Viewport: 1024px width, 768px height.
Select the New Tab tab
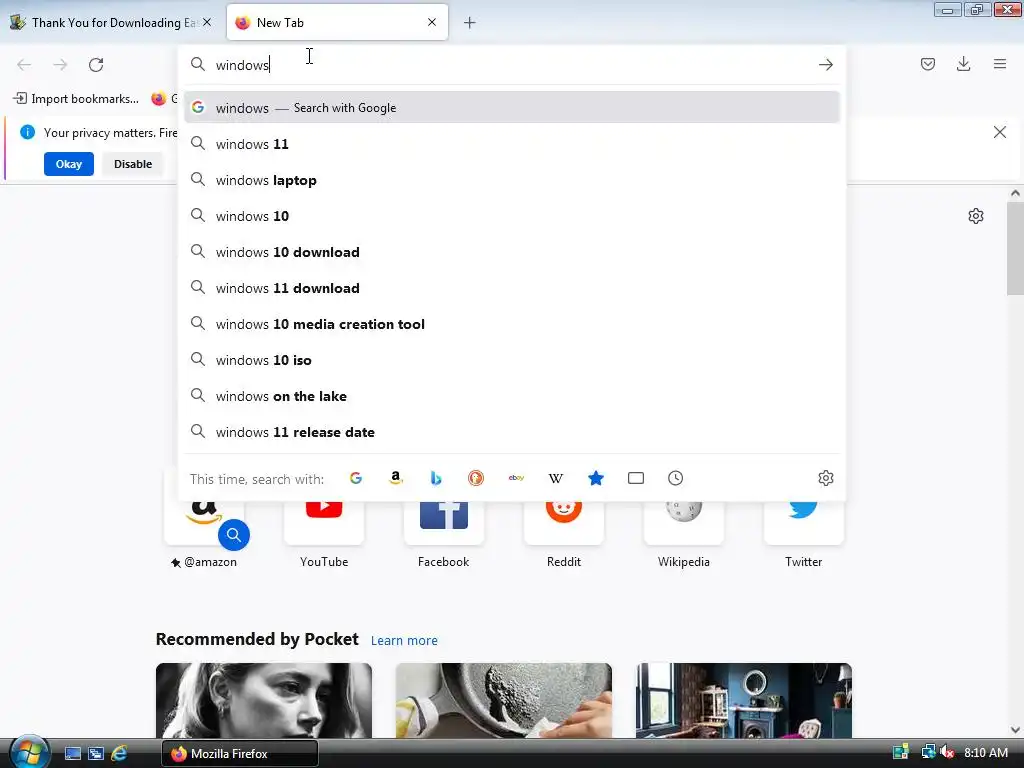[x=337, y=23]
